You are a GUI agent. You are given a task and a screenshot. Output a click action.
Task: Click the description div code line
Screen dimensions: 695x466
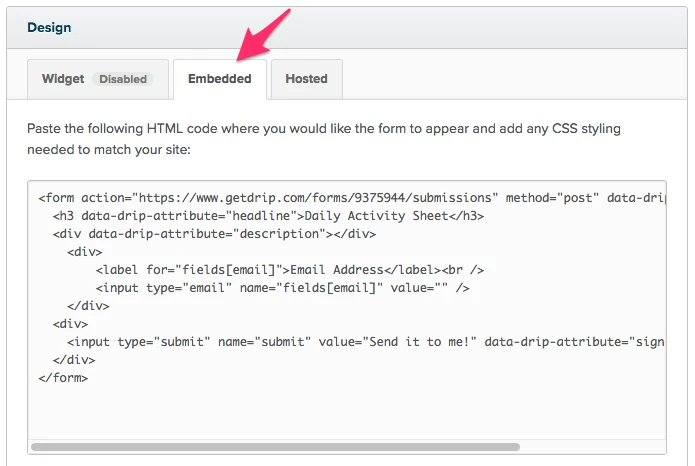(214, 234)
